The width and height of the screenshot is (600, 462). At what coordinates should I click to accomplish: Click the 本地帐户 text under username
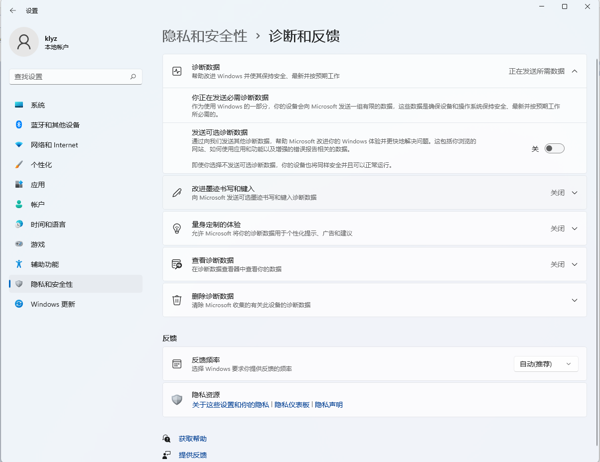[57, 47]
